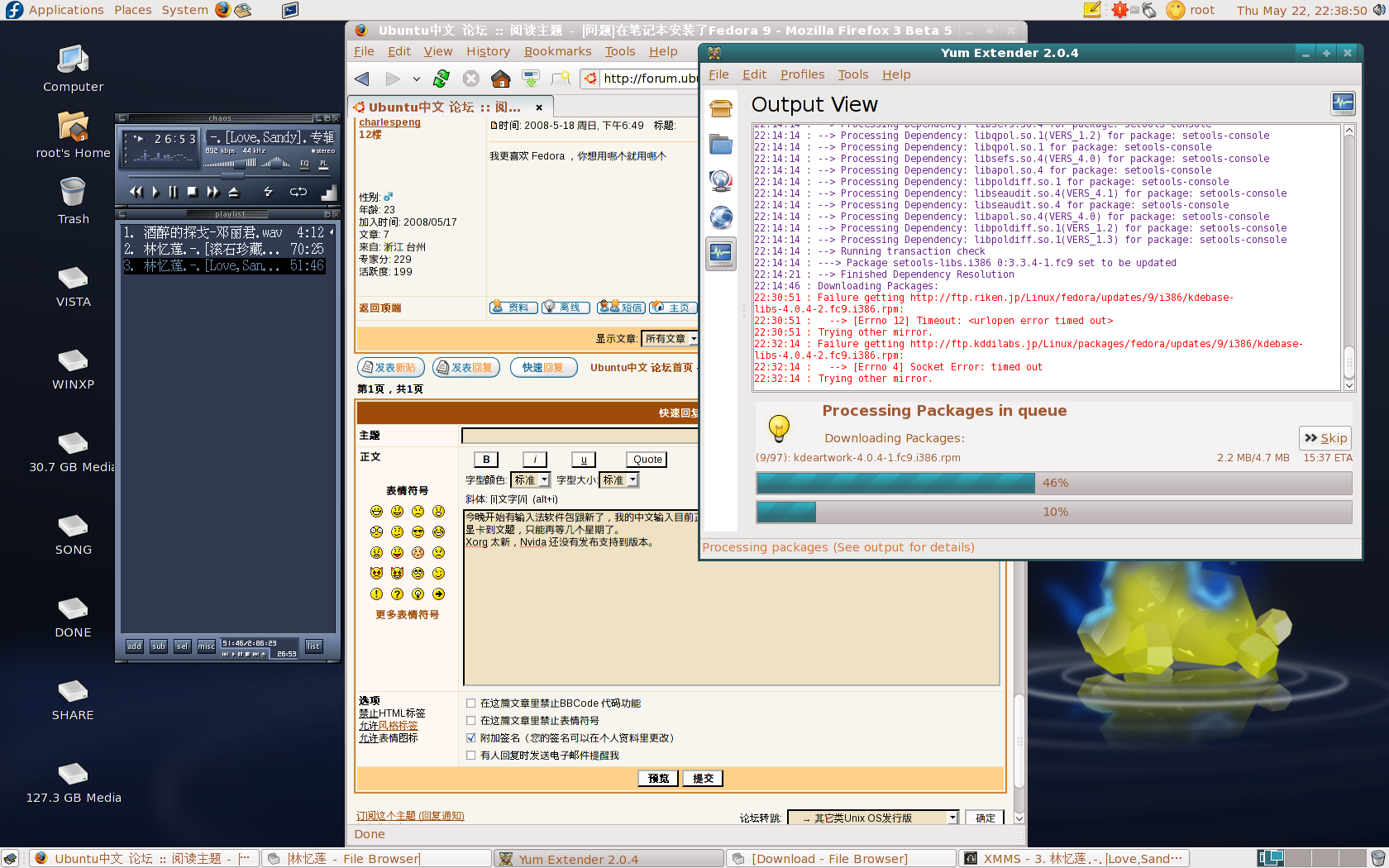1389x868 pixels.
Task: Open the Yum Extender repository globe view
Action: pos(721,217)
